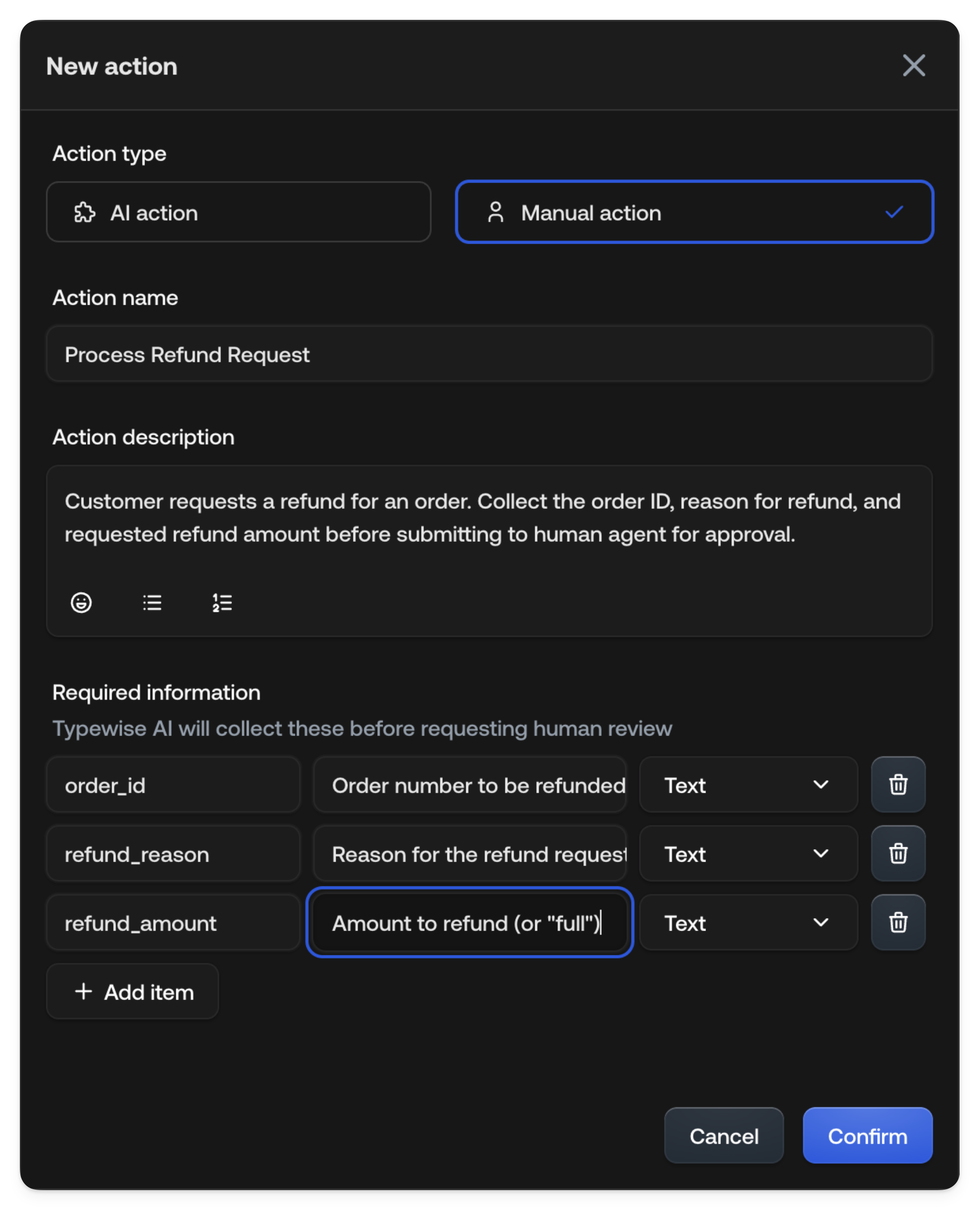Screen dimensions: 980x1210
Task: Apply numbered list formatting to the description
Action: tap(222, 603)
